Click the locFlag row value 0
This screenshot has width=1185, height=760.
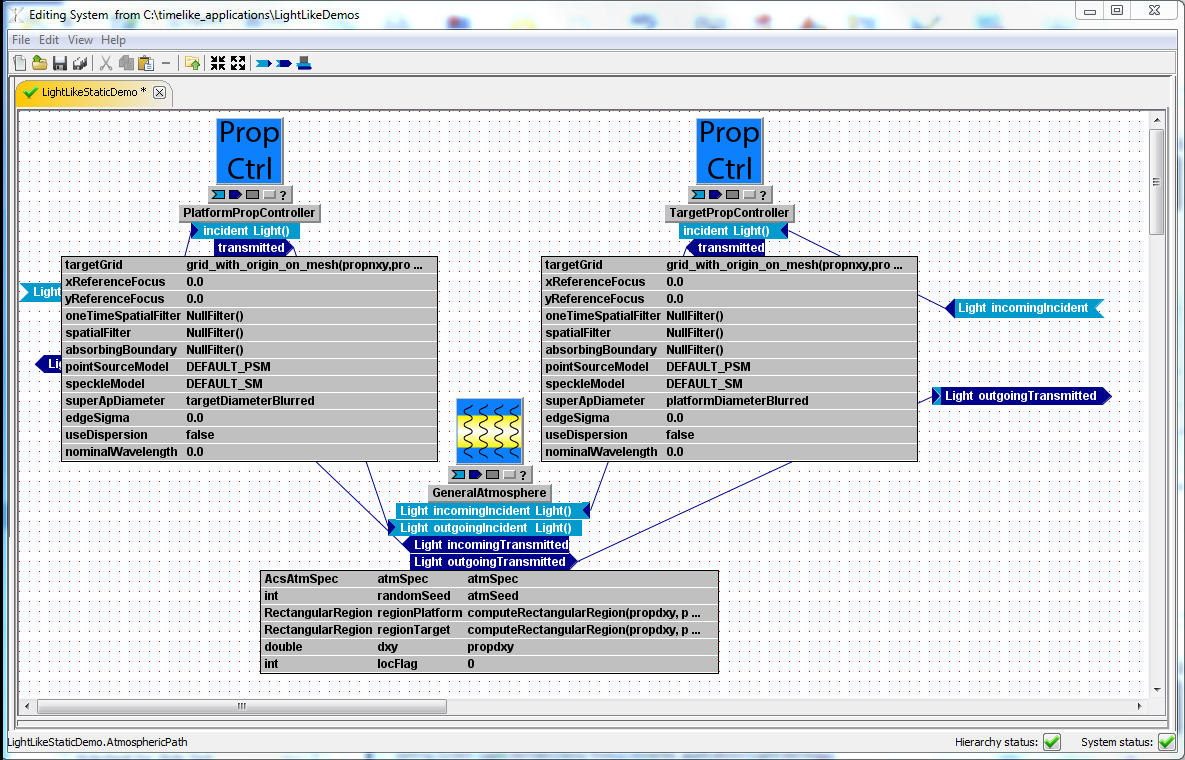coord(471,664)
